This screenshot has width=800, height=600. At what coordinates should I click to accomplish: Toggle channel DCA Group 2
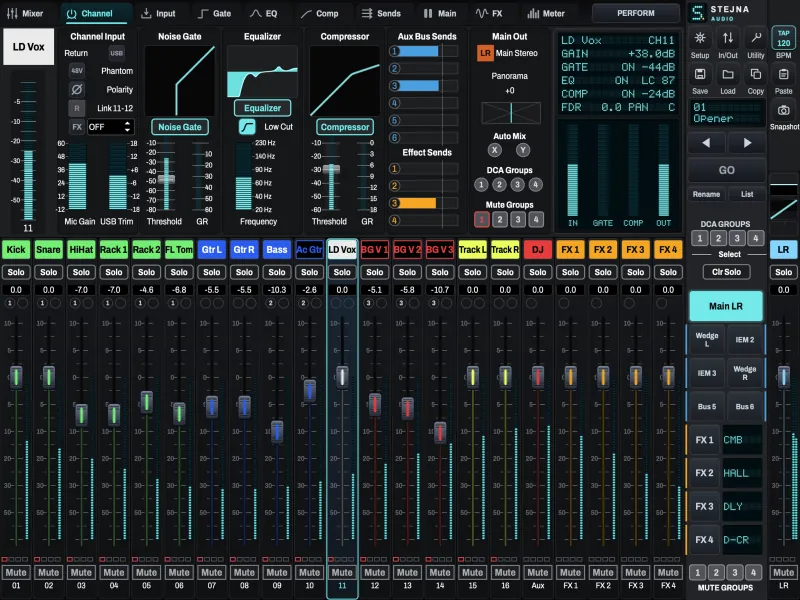coord(499,185)
